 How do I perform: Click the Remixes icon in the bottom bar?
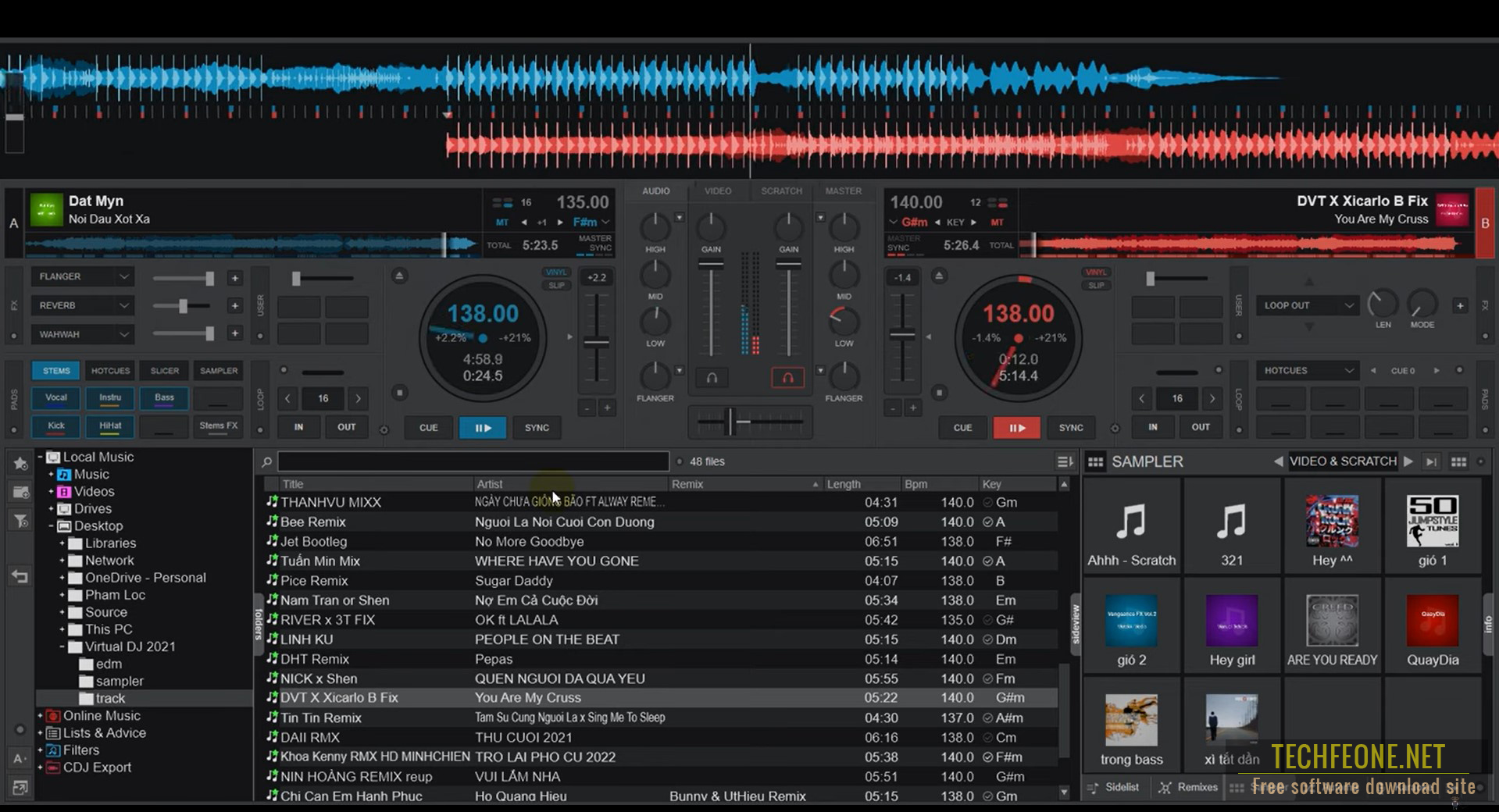point(1188,787)
